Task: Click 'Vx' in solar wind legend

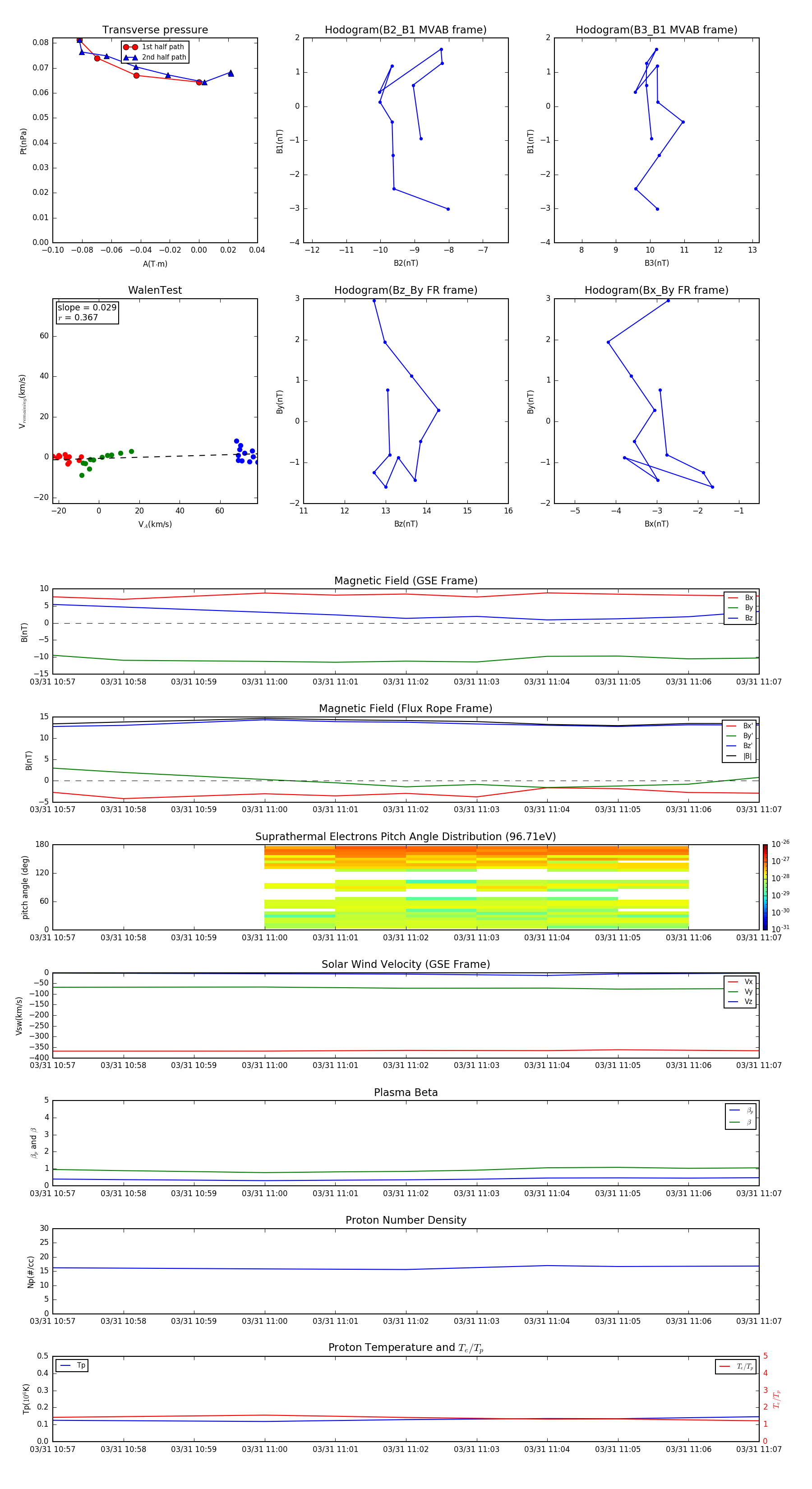Action: pyautogui.click(x=741, y=981)
